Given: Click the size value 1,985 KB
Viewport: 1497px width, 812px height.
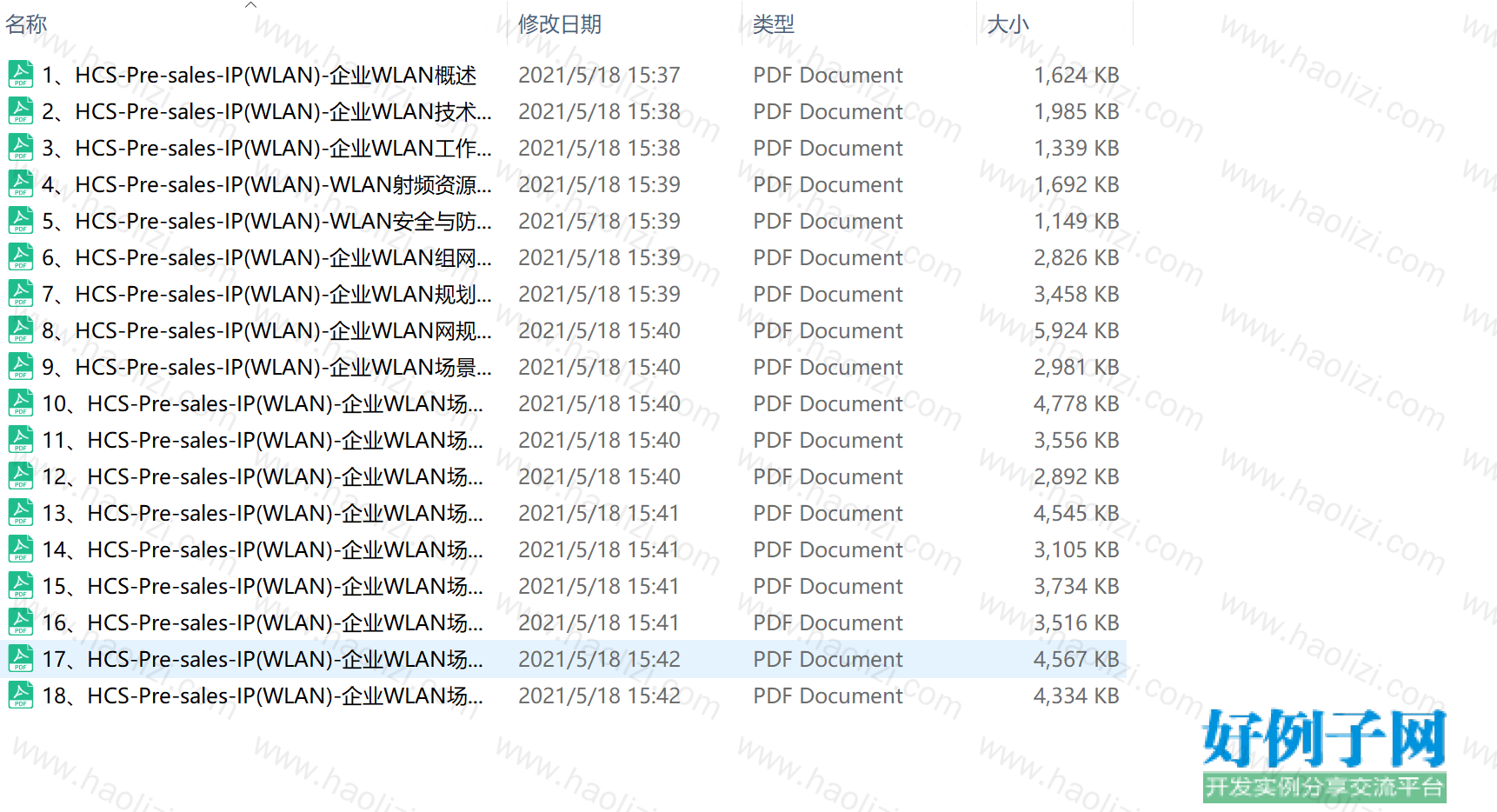Looking at the screenshot, I should [x=1076, y=112].
